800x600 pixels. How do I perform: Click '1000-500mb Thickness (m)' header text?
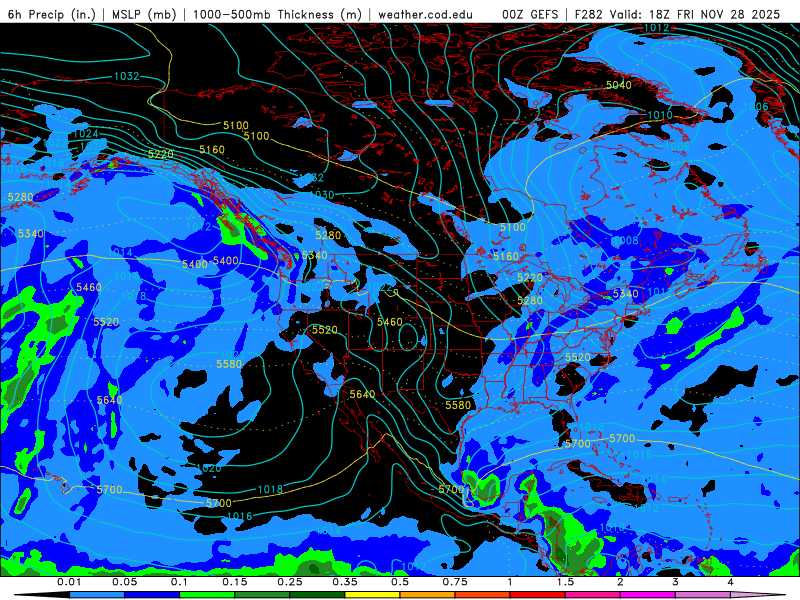tap(277, 14)
